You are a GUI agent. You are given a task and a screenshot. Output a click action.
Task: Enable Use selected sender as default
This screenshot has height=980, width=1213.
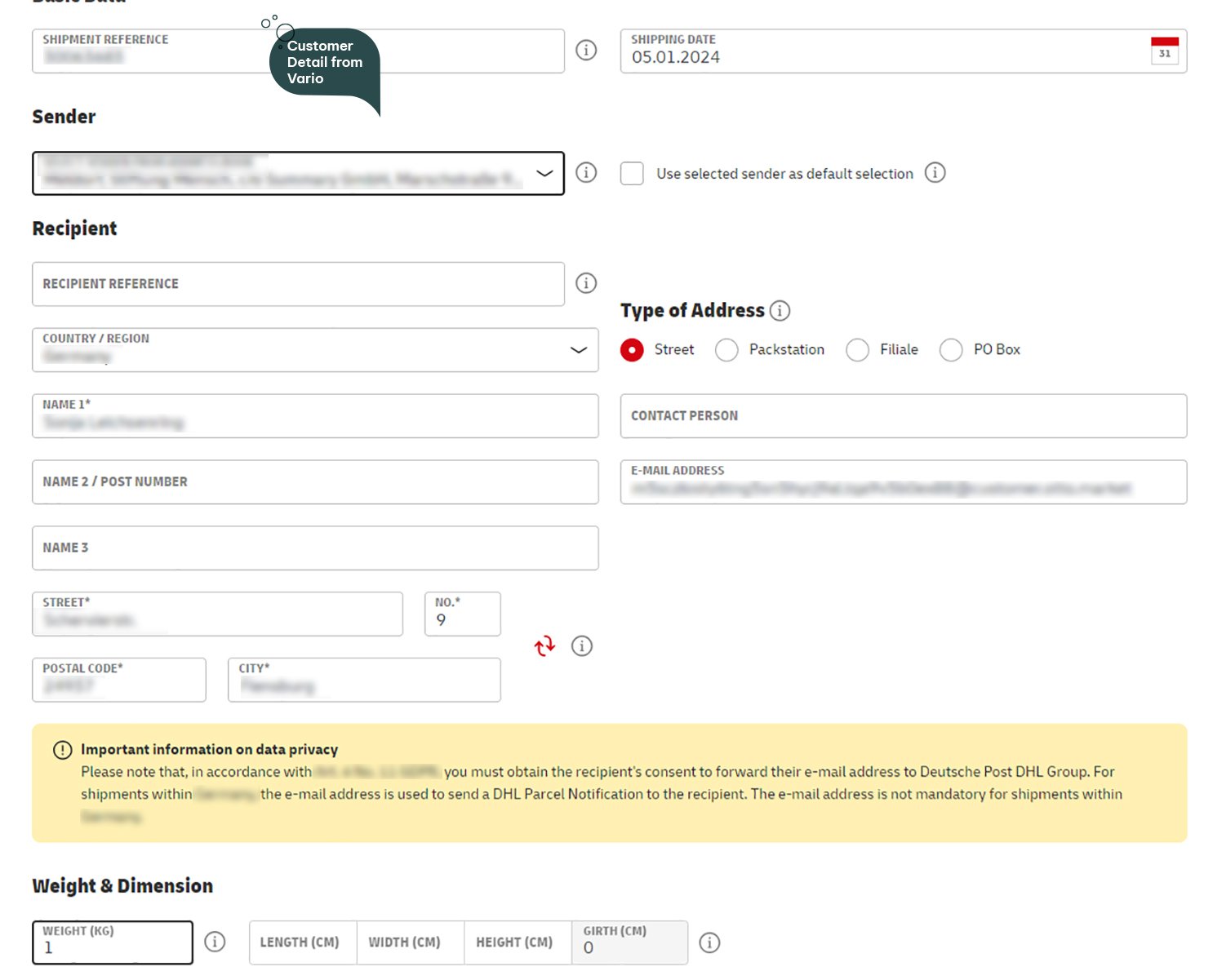pyautogui.click(x=632, y=174)
